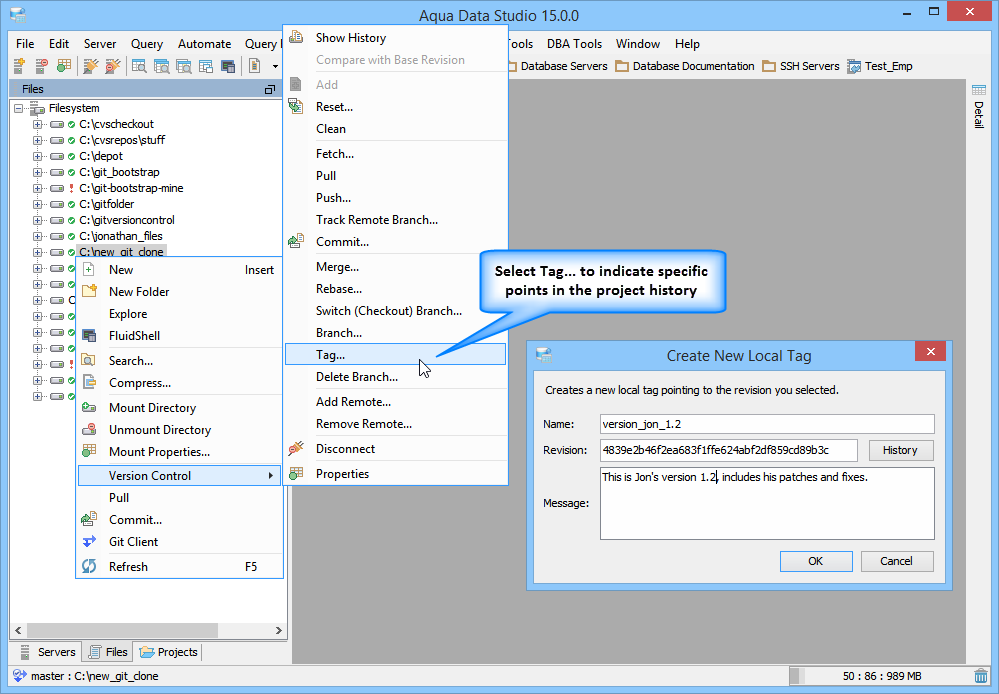Open the Help menu
This screenshot has height=694, width=999.
(x=687, y=43)
